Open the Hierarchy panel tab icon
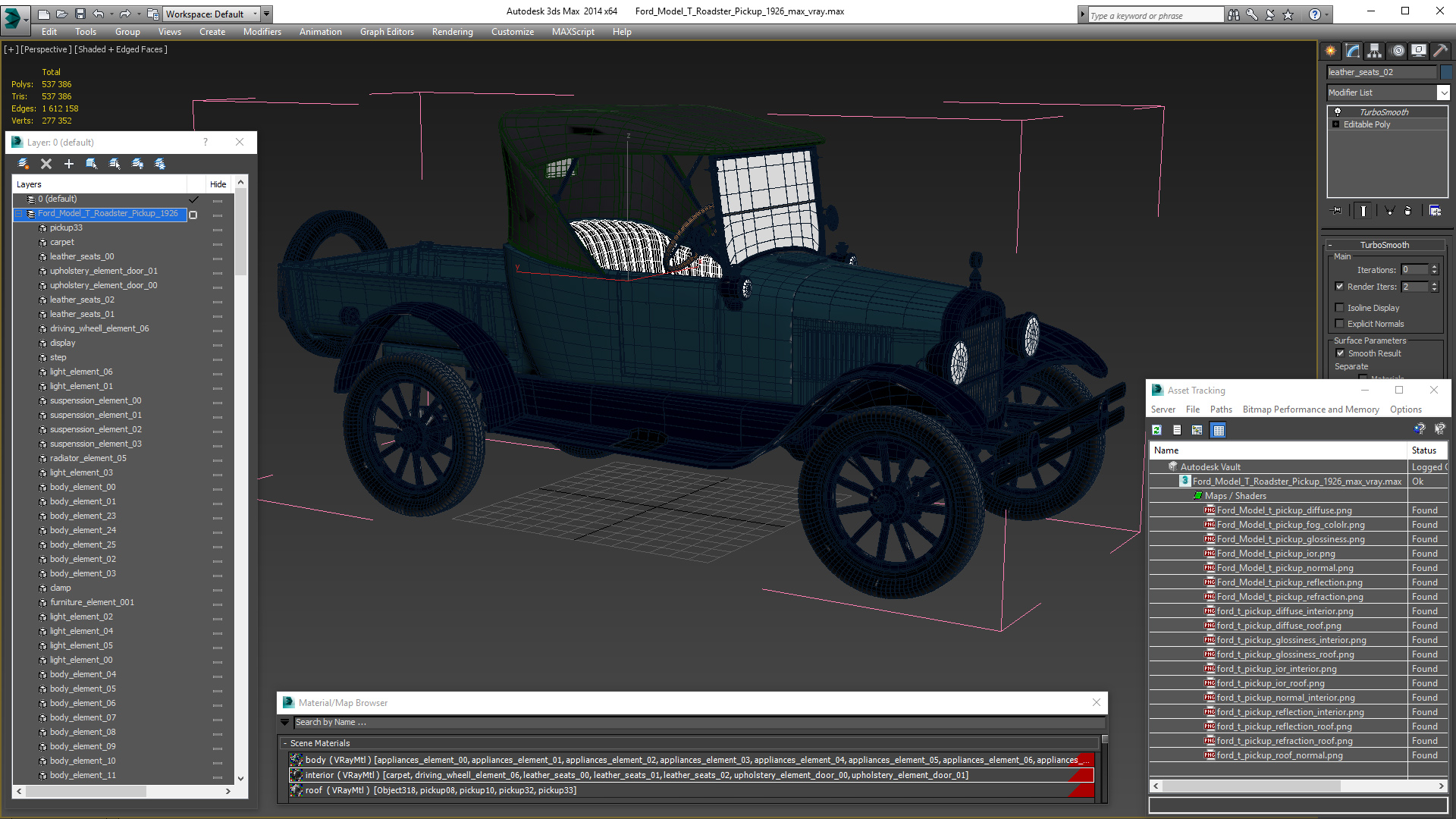This screenshot has width=1456, height=819. click(x=1375, y=51)
